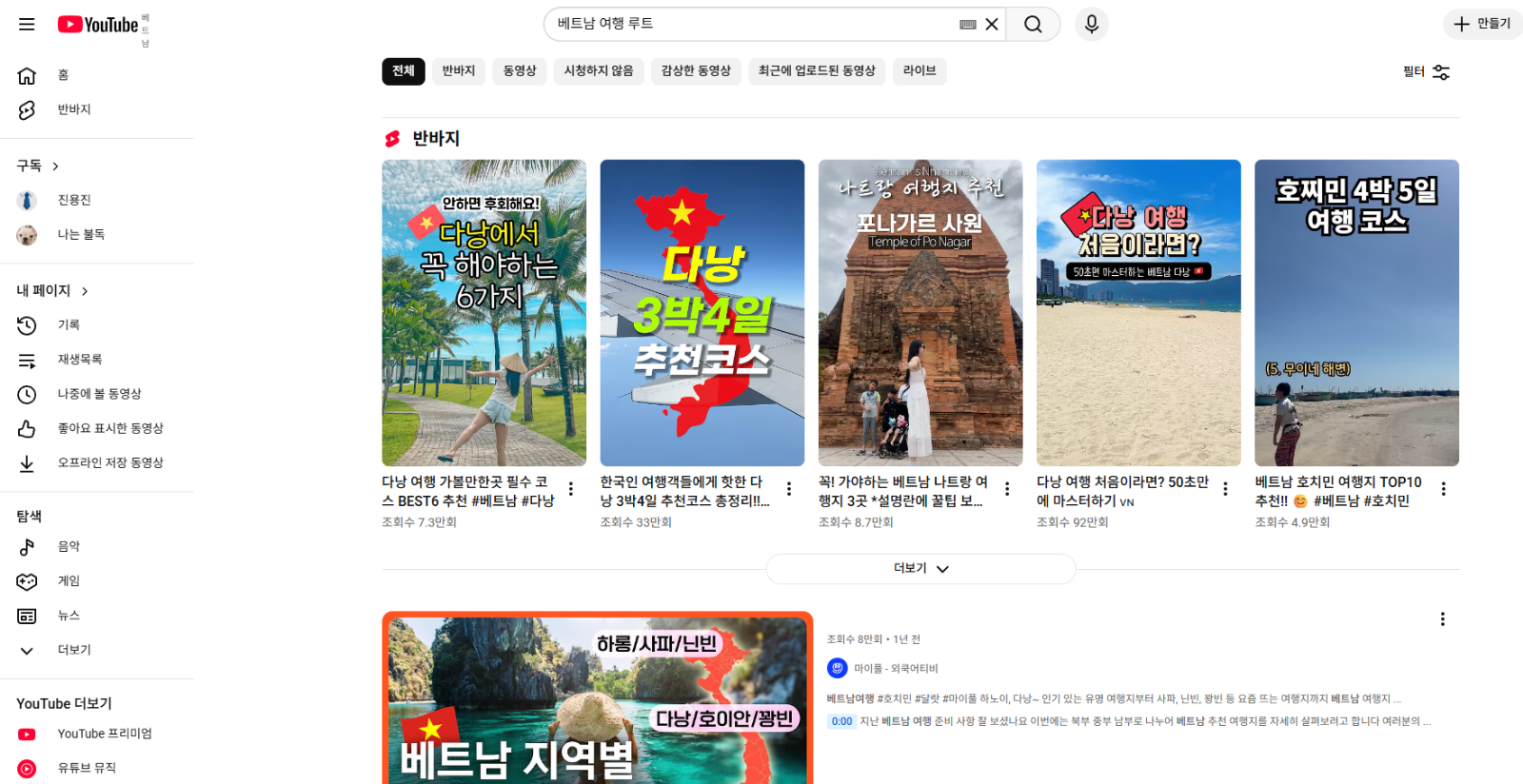
Task: Open the on-screen keyboard icon in search bar
Action: (x=968, y=25)
